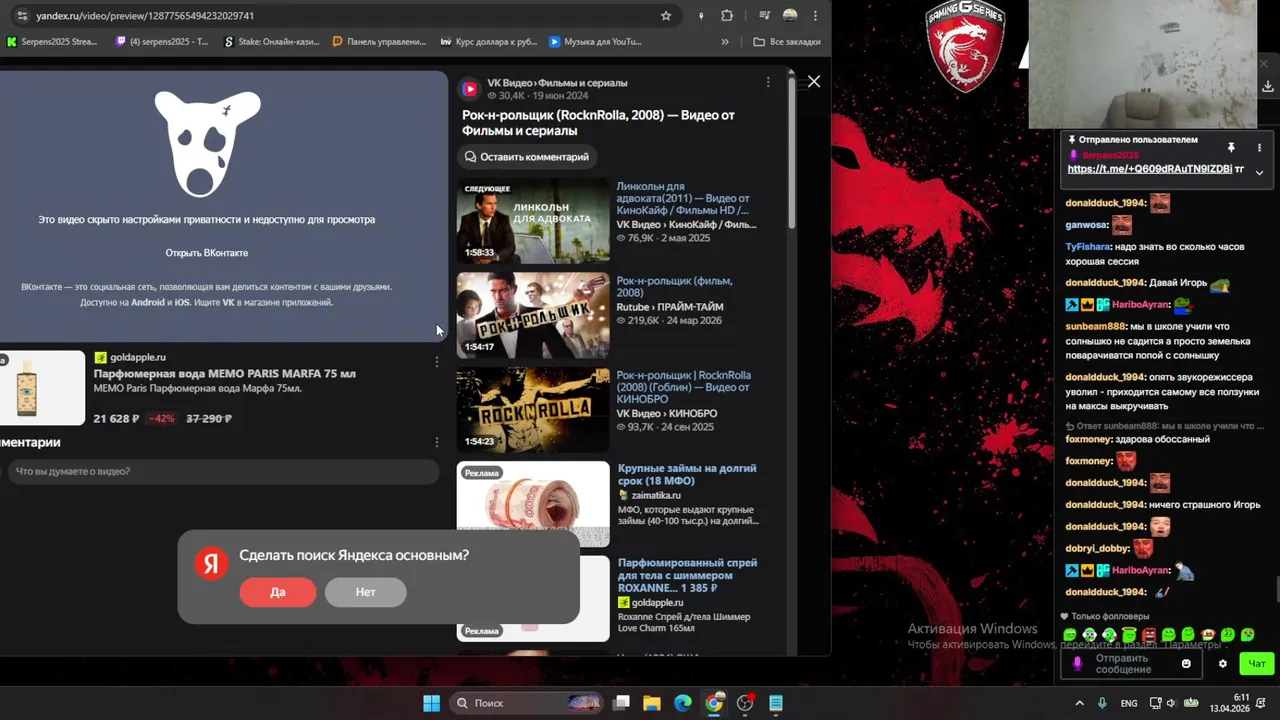Open the Все закладки folder

point(787,42)
